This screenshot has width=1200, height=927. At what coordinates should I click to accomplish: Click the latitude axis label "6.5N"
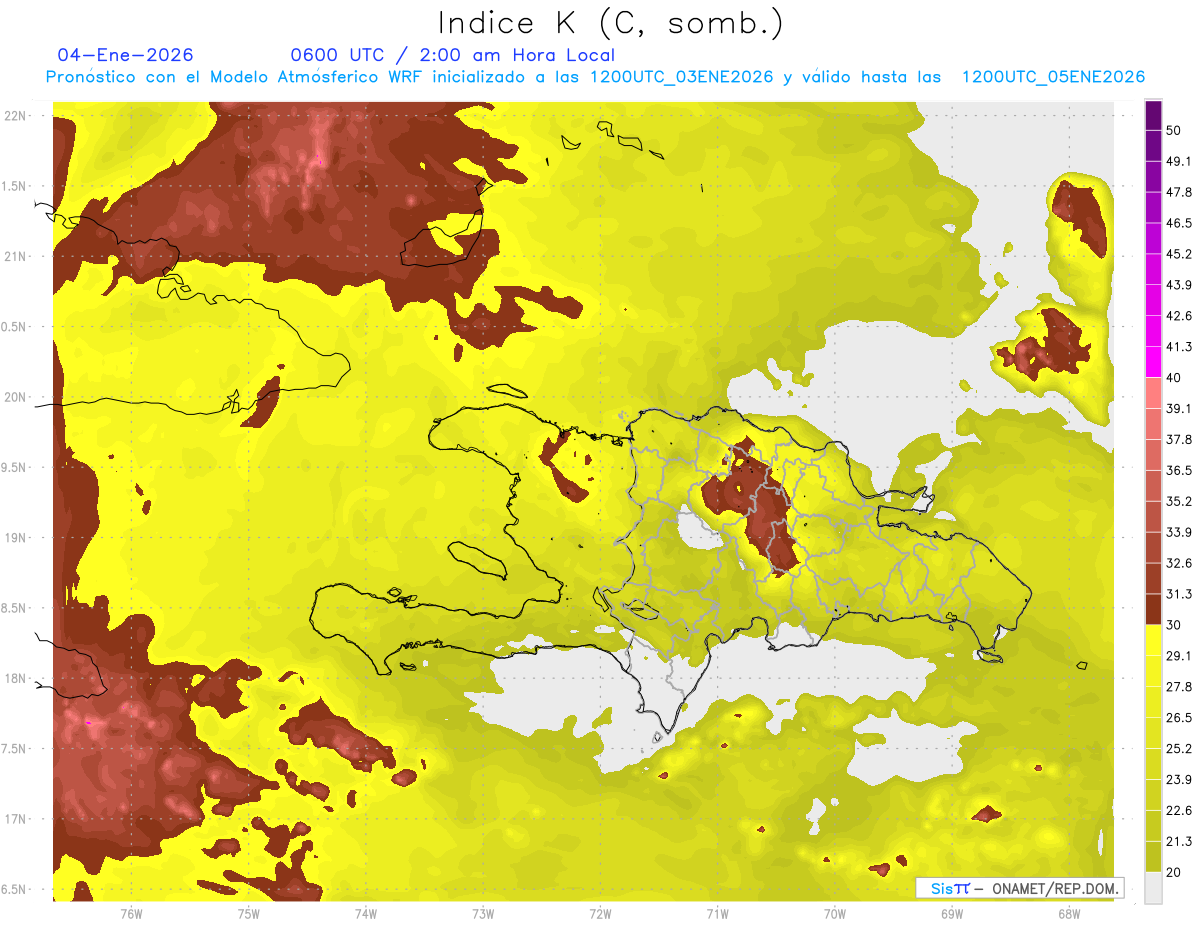(x=14, y=890)
